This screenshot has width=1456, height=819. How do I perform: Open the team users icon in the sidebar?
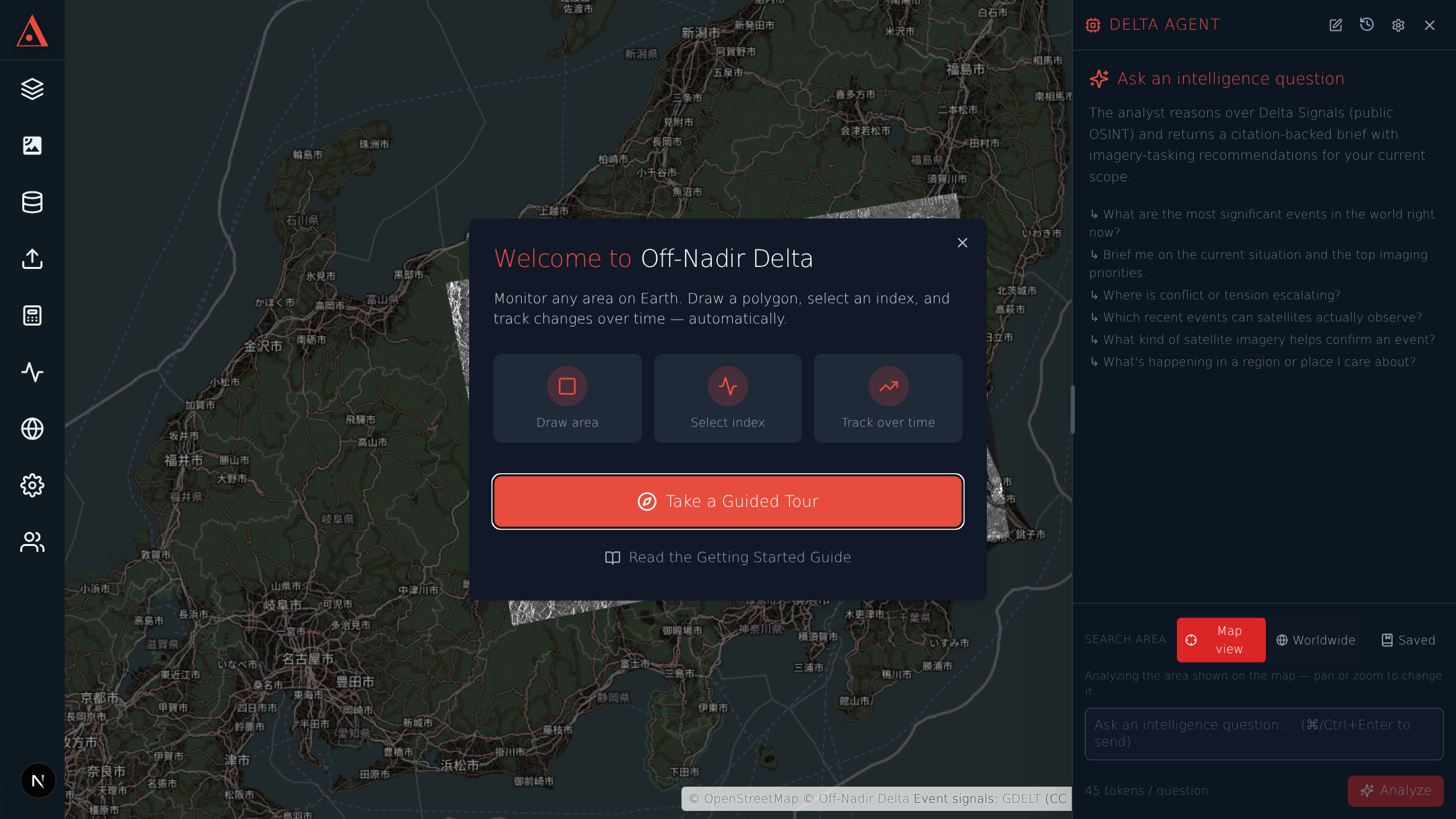32,542
